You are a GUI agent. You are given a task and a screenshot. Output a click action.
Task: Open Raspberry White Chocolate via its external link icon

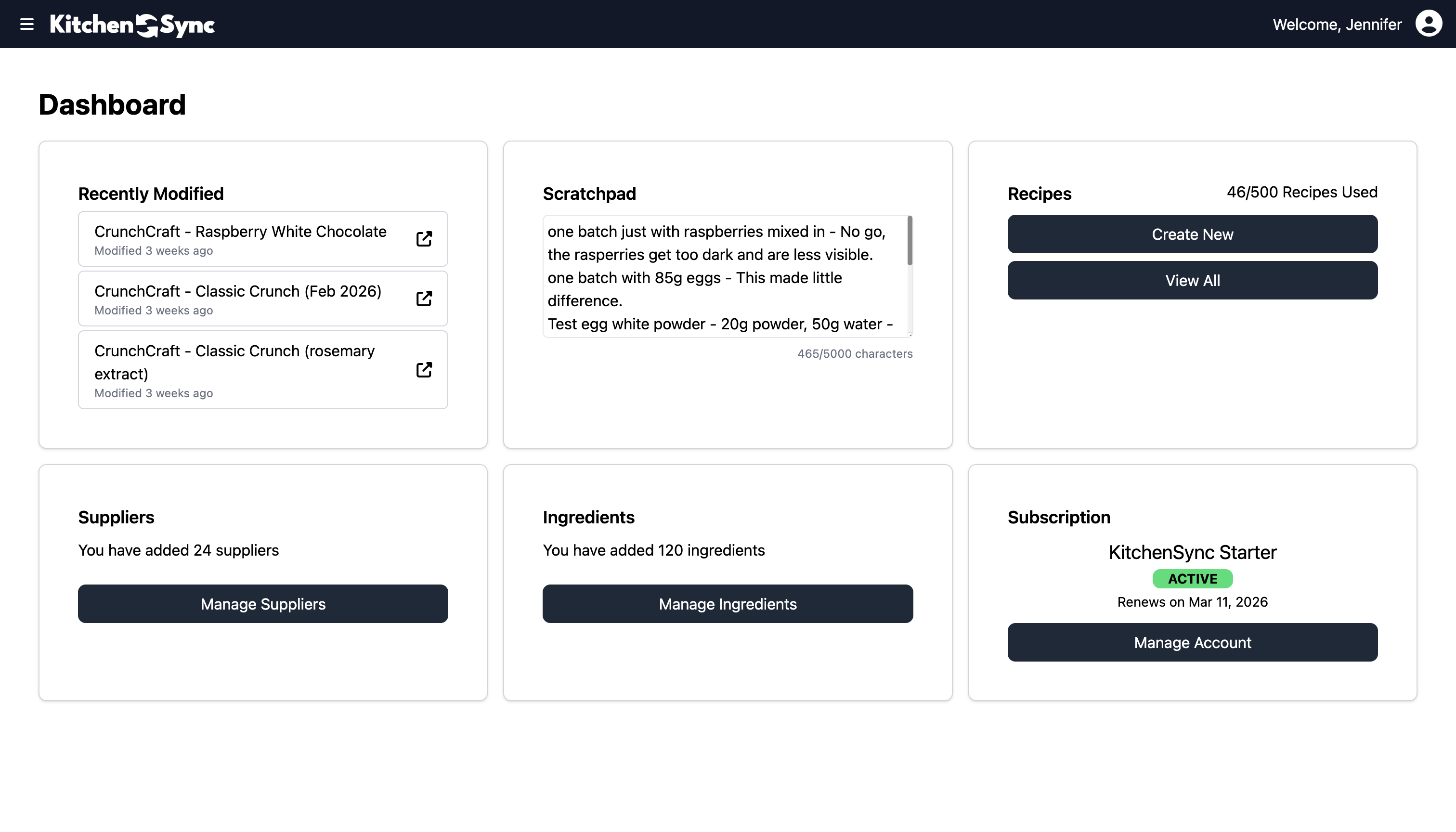(423, 239)
